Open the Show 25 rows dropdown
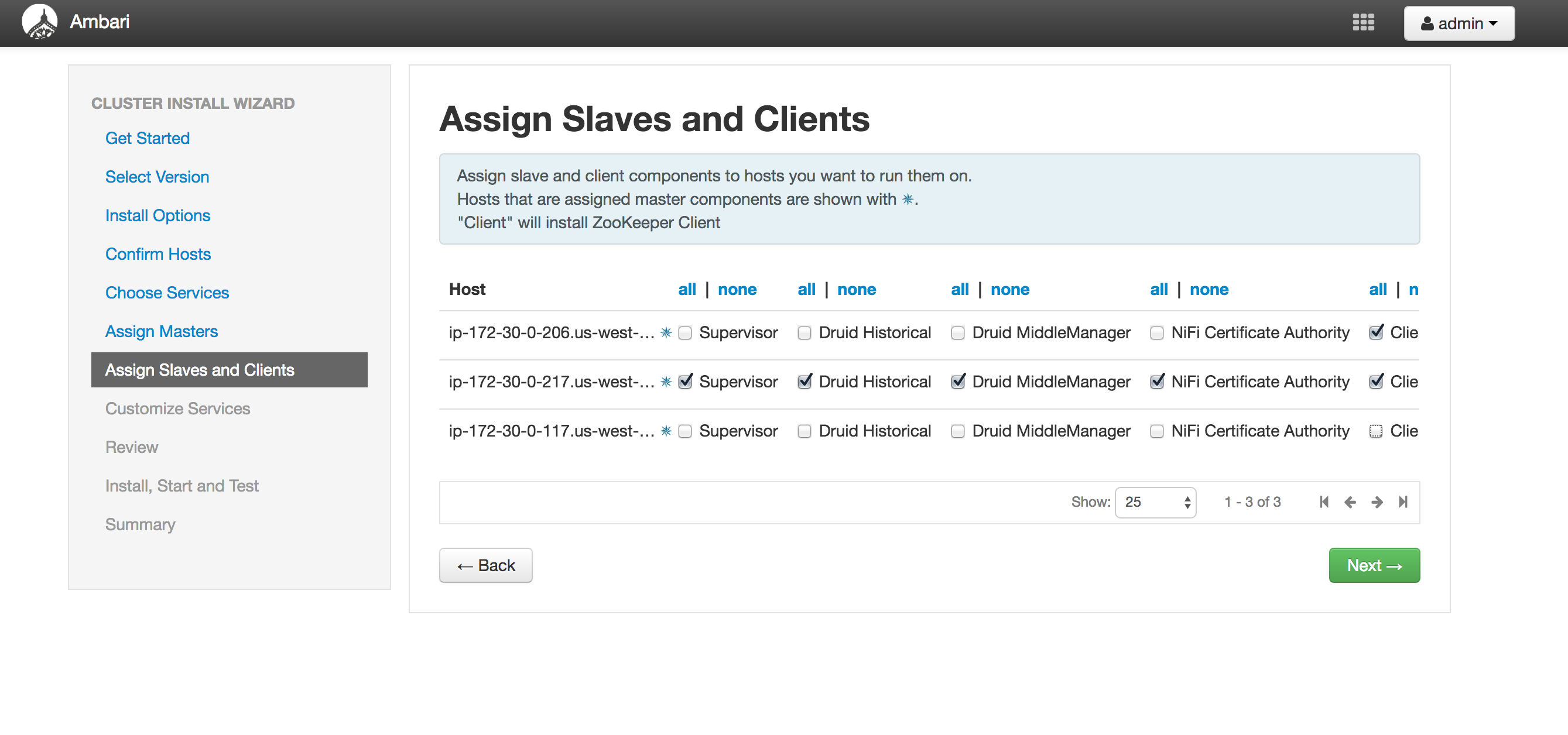The image size is (1568, 735). 1155,502
